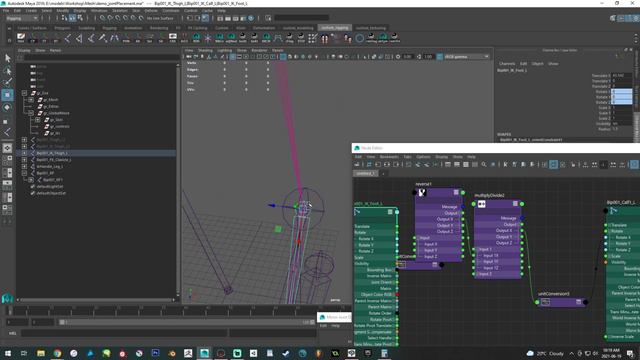Select the Lasso tool in the toolbox
Viewport: 640px width, 360px height.
coord(7,70)
